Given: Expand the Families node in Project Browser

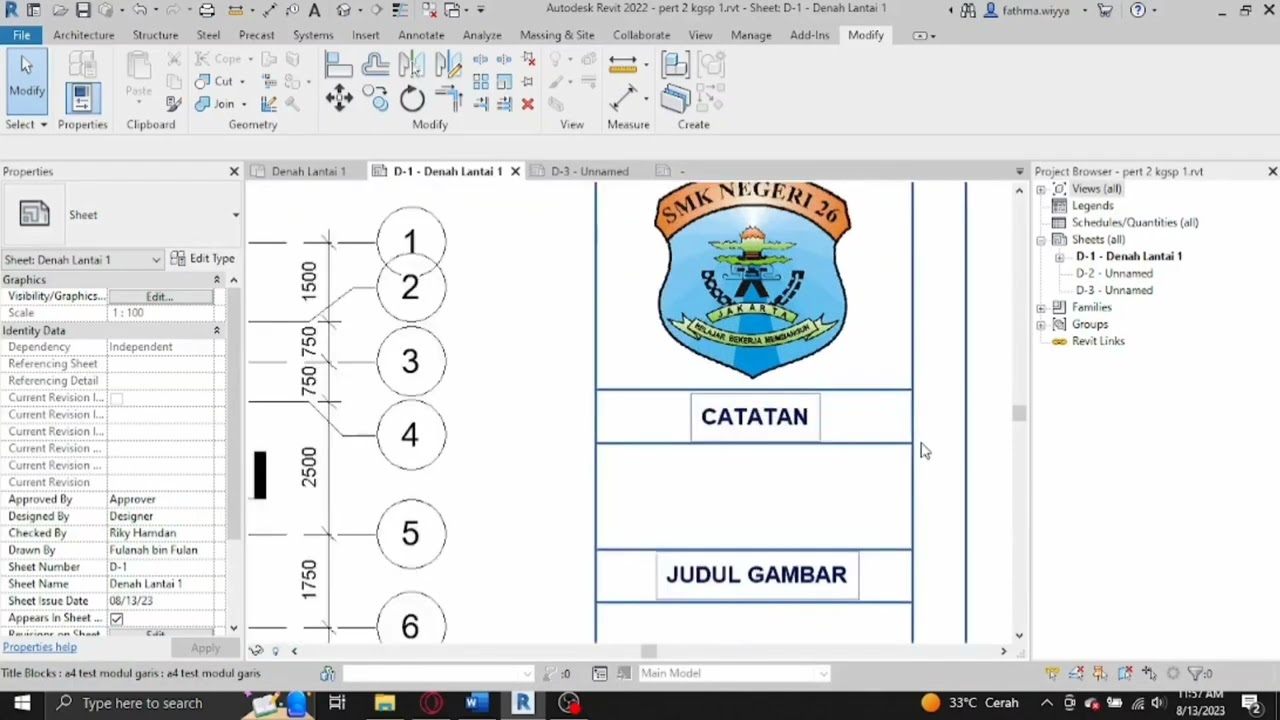Looking at the screenshot, I should [x=1041, y=308].
